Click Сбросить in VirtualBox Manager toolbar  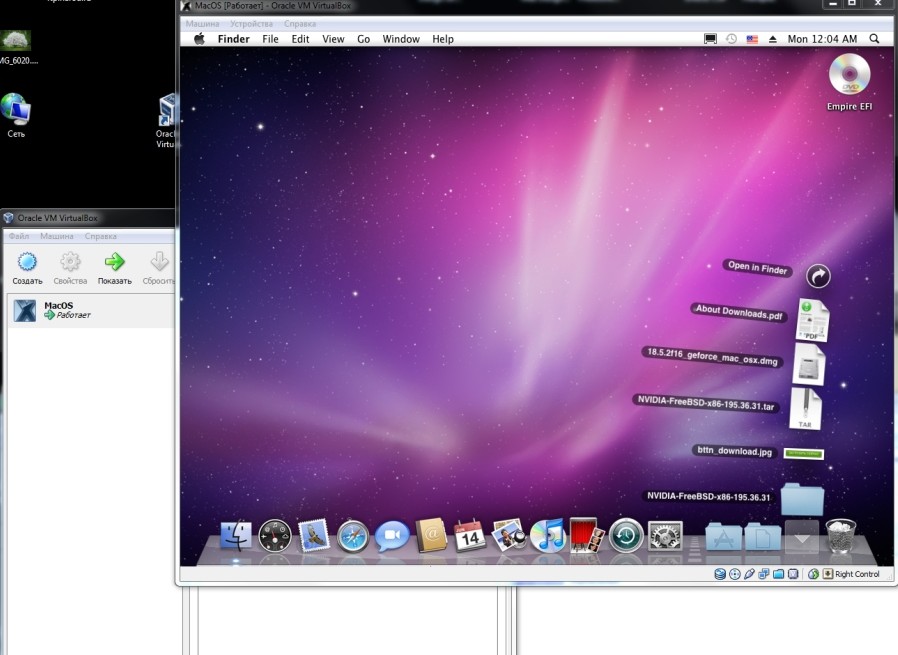(158, 268)
